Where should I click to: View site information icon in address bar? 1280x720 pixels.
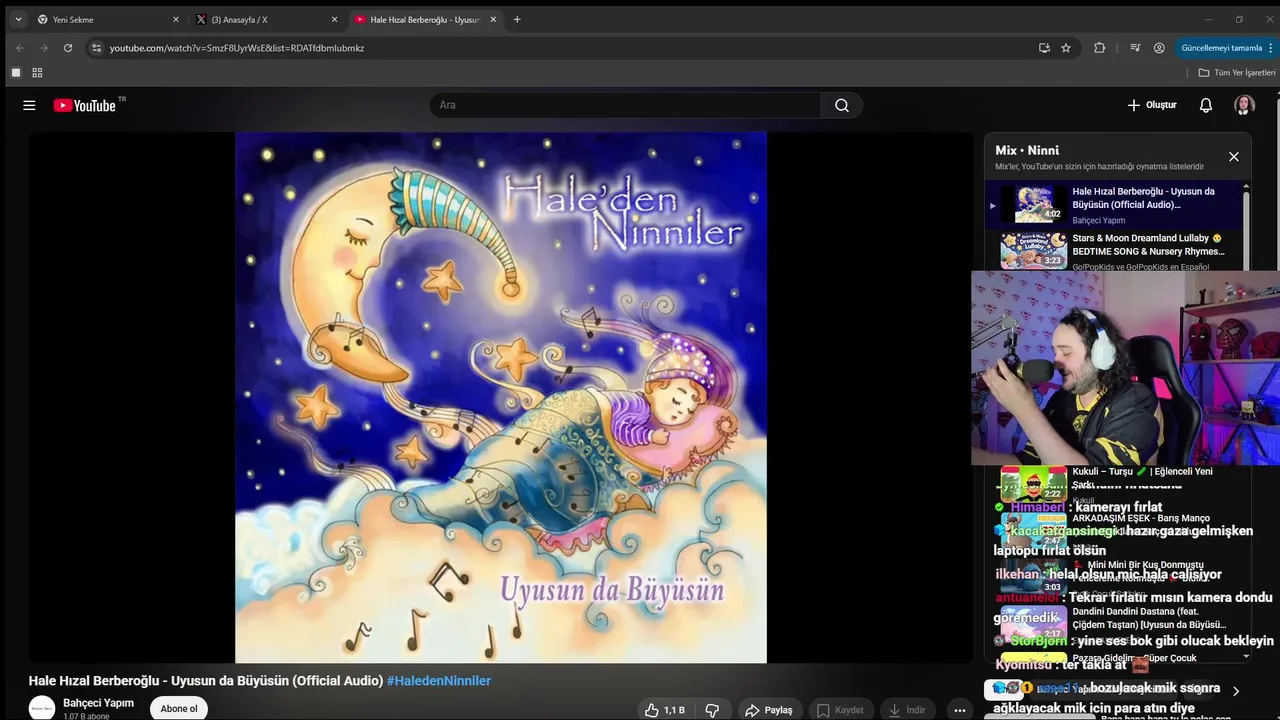(96, 48)
